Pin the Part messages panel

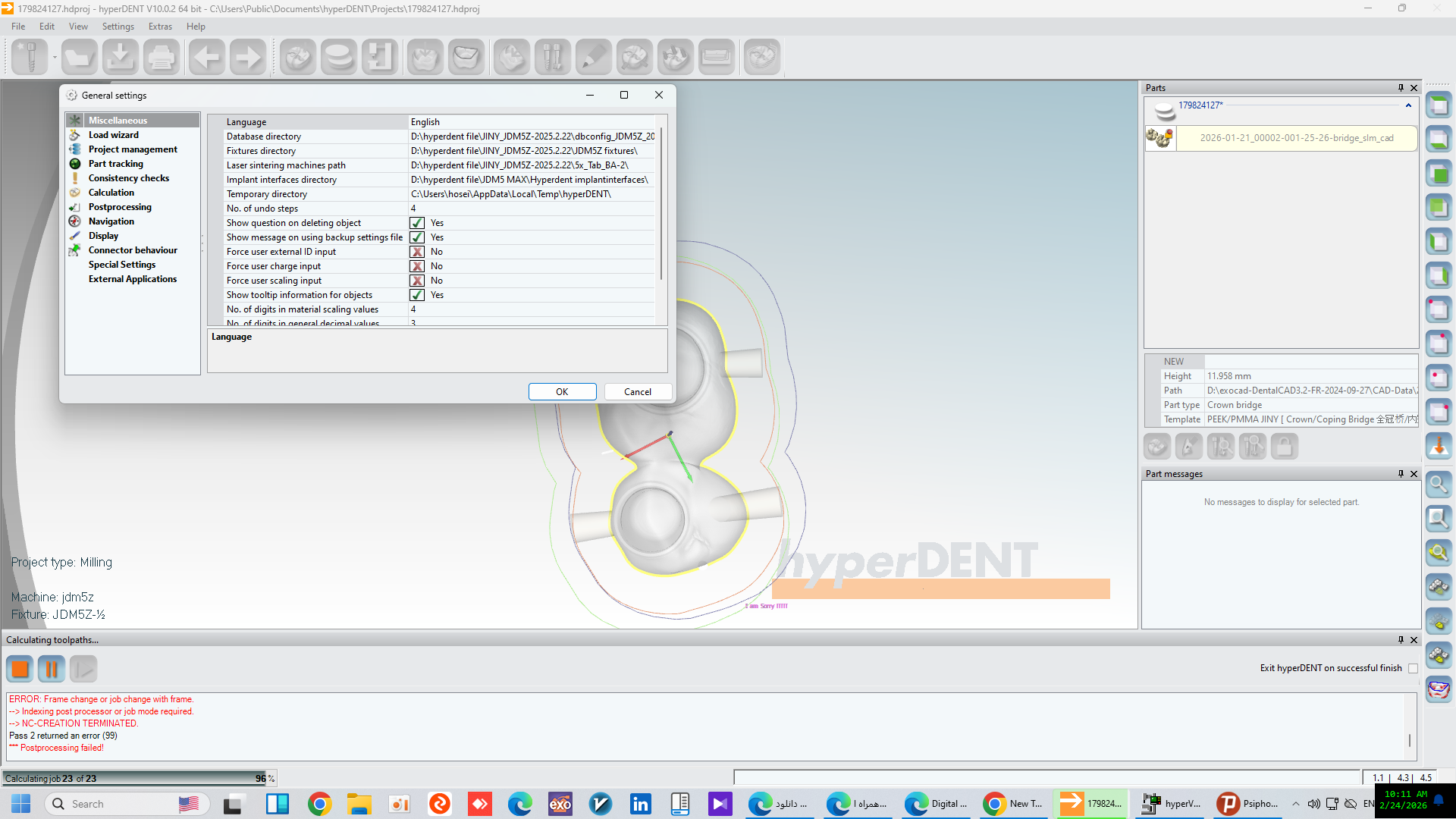point(1401,474)
